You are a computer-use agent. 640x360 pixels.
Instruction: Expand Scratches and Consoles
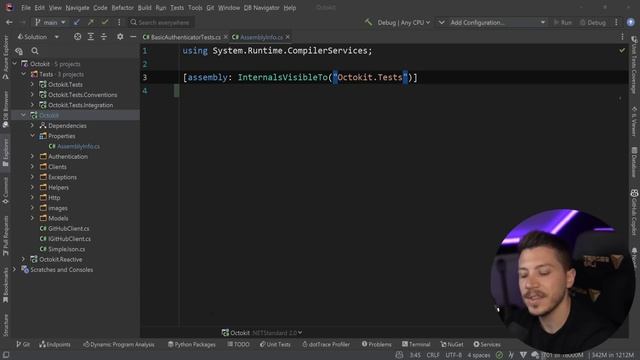tap(15, 270)
